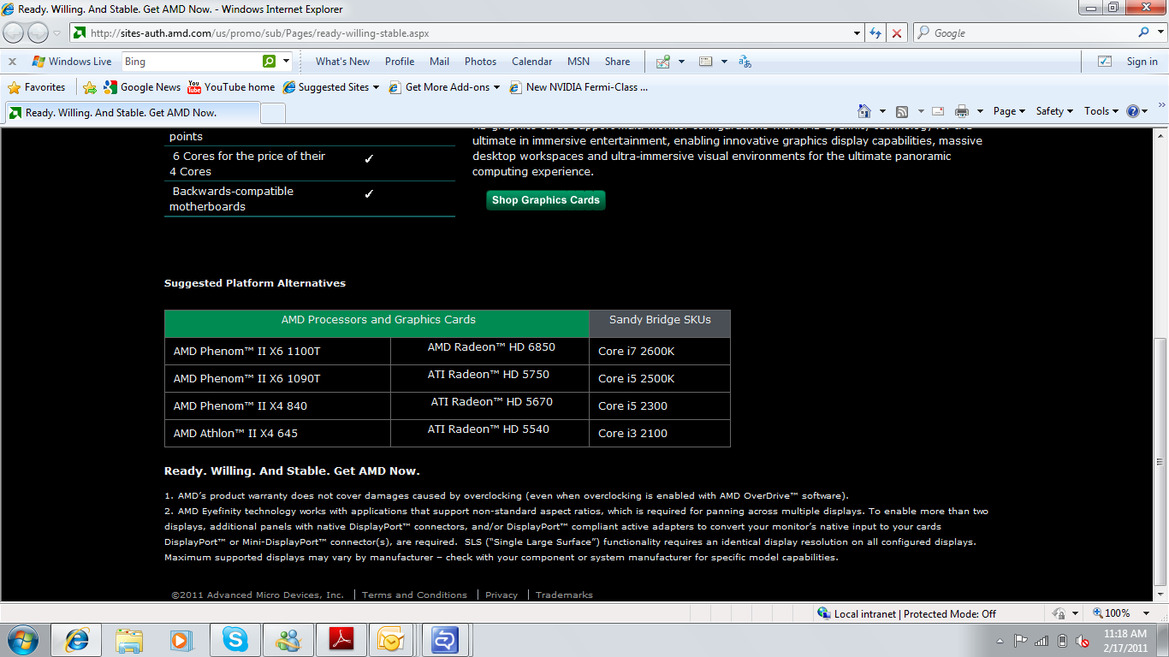1169x657 pixels.
Task: Click the Windows Live logo button
Action: pyautogui.click(x=72, y=61)
